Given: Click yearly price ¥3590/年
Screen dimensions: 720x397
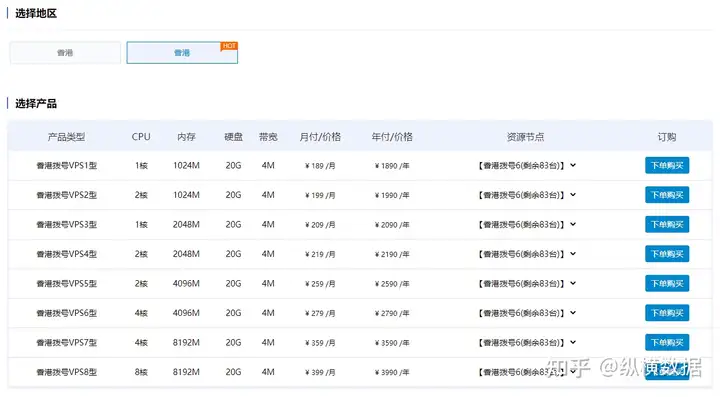Looking at the screenshot, I should click(x=392, y=342).
